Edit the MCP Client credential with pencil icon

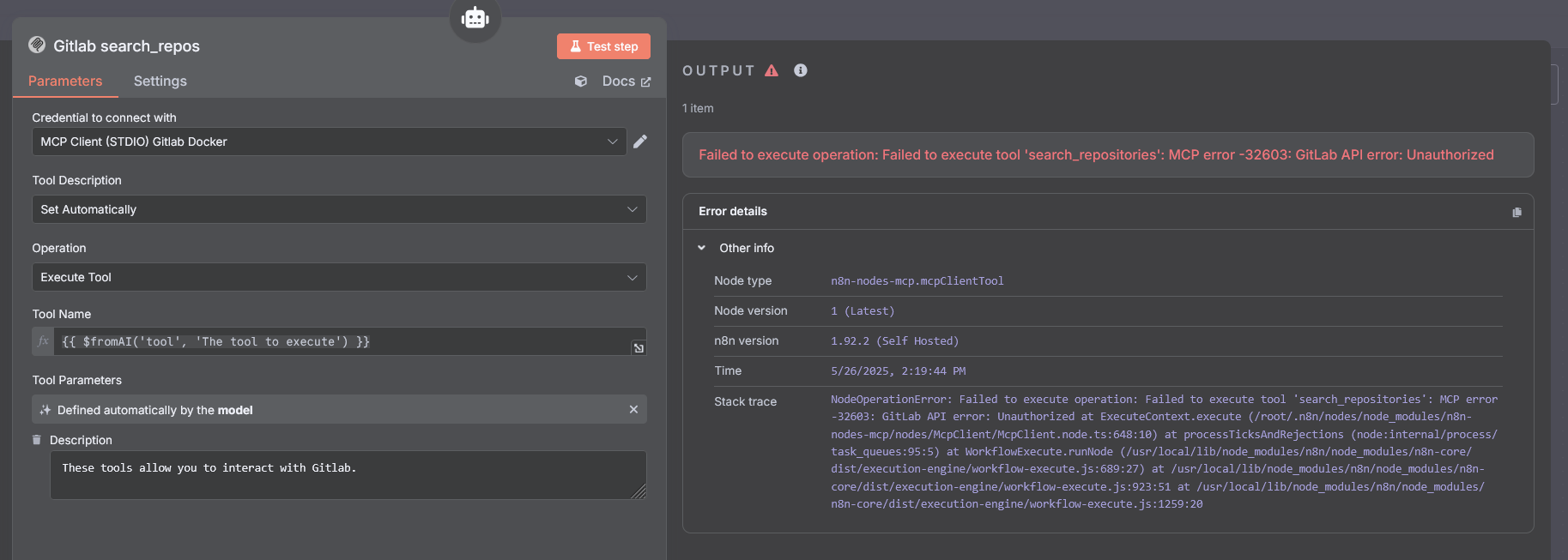point(640,142)
